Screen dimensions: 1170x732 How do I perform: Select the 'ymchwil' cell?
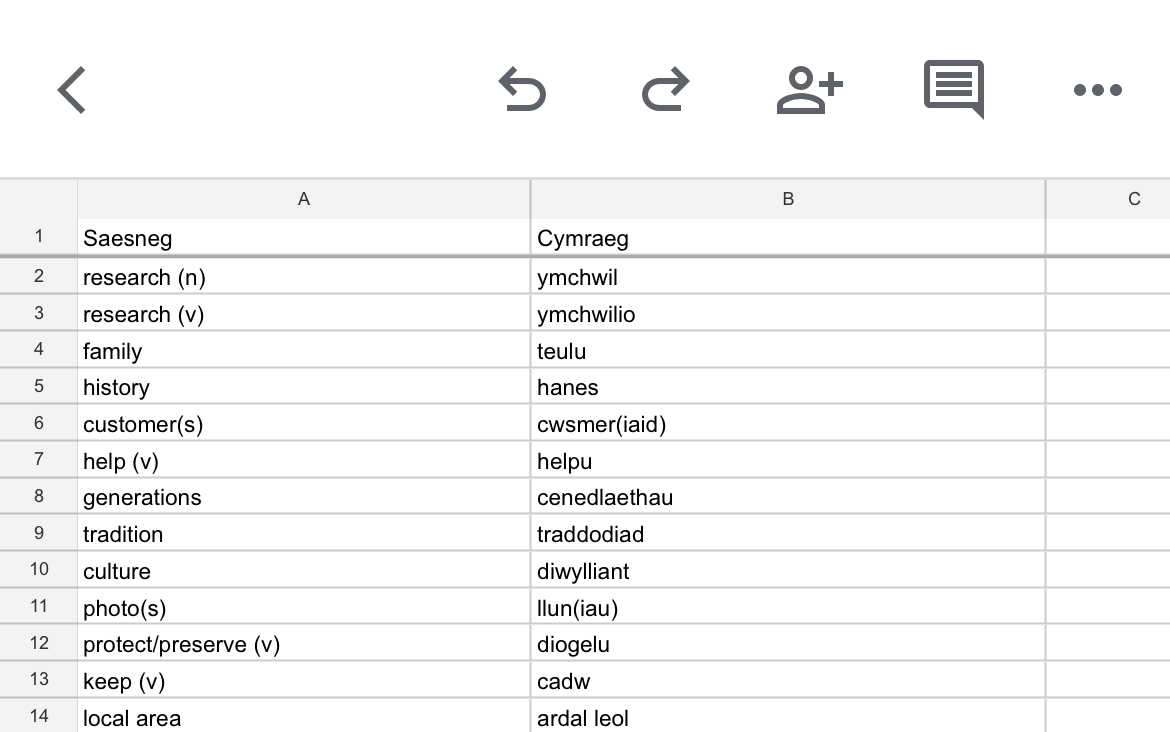tap(788, 276)
